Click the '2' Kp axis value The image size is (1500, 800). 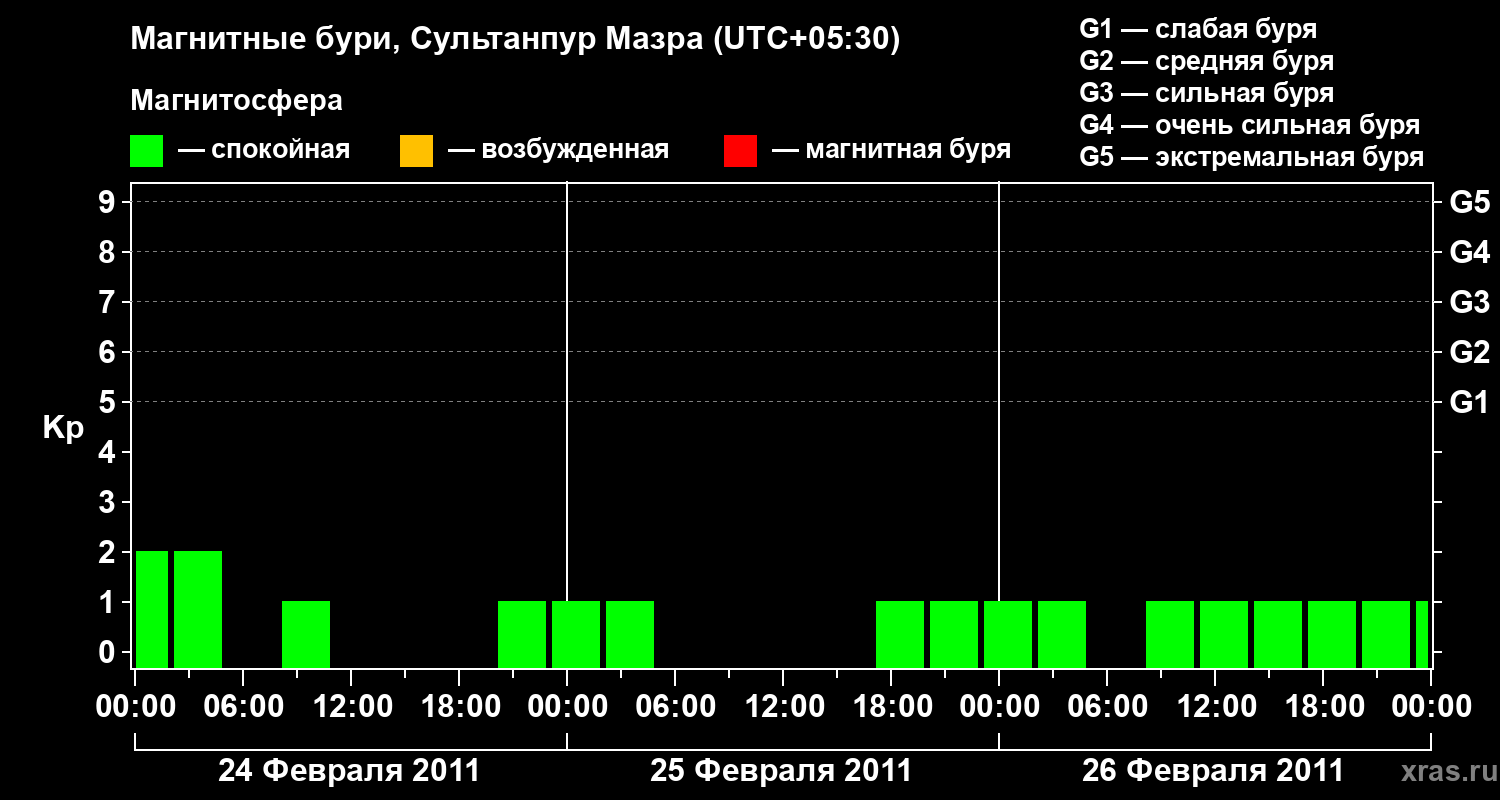click(109, 553)
